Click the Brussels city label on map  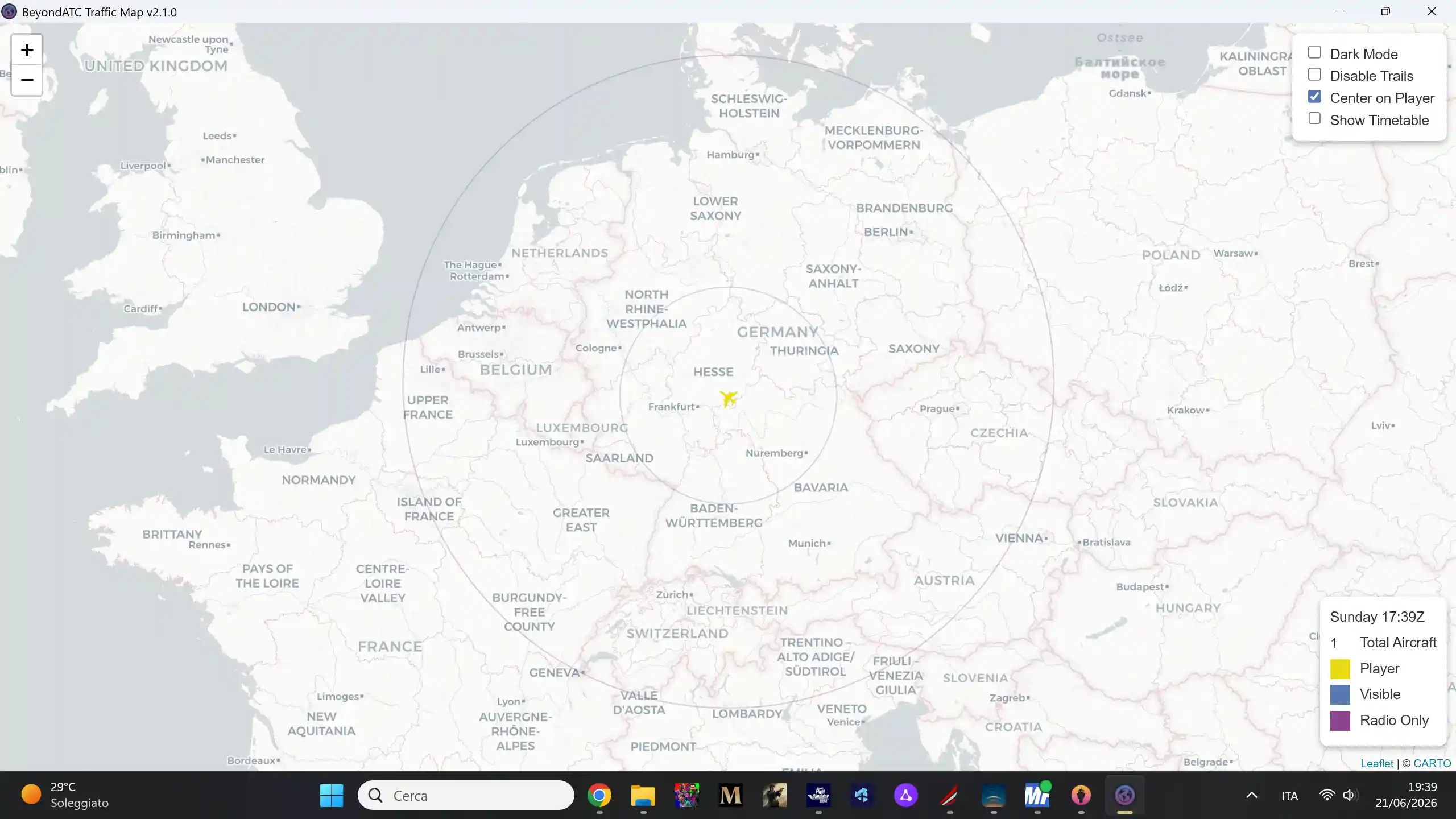pos(478,354)
